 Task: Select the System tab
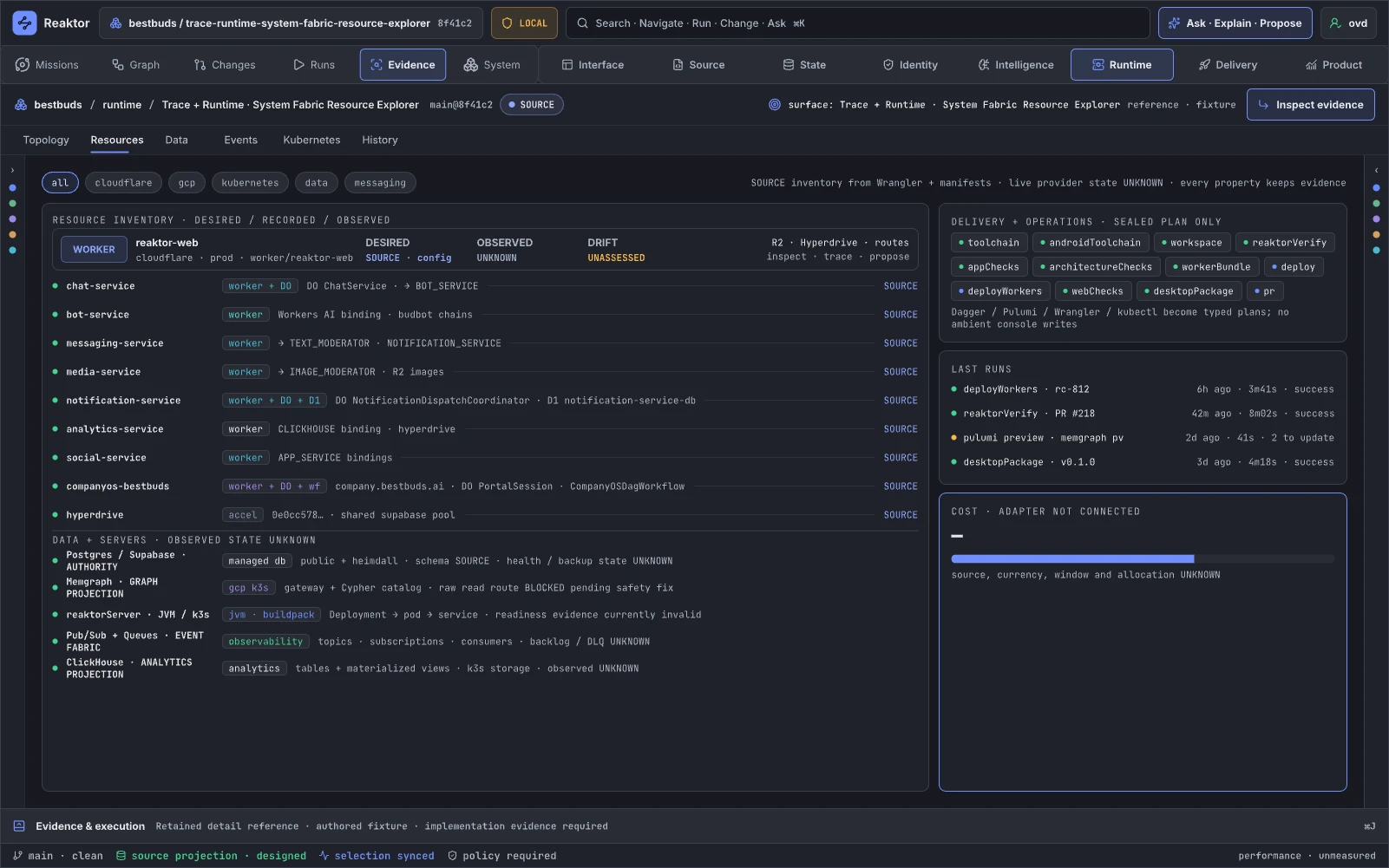coord(492,65)
